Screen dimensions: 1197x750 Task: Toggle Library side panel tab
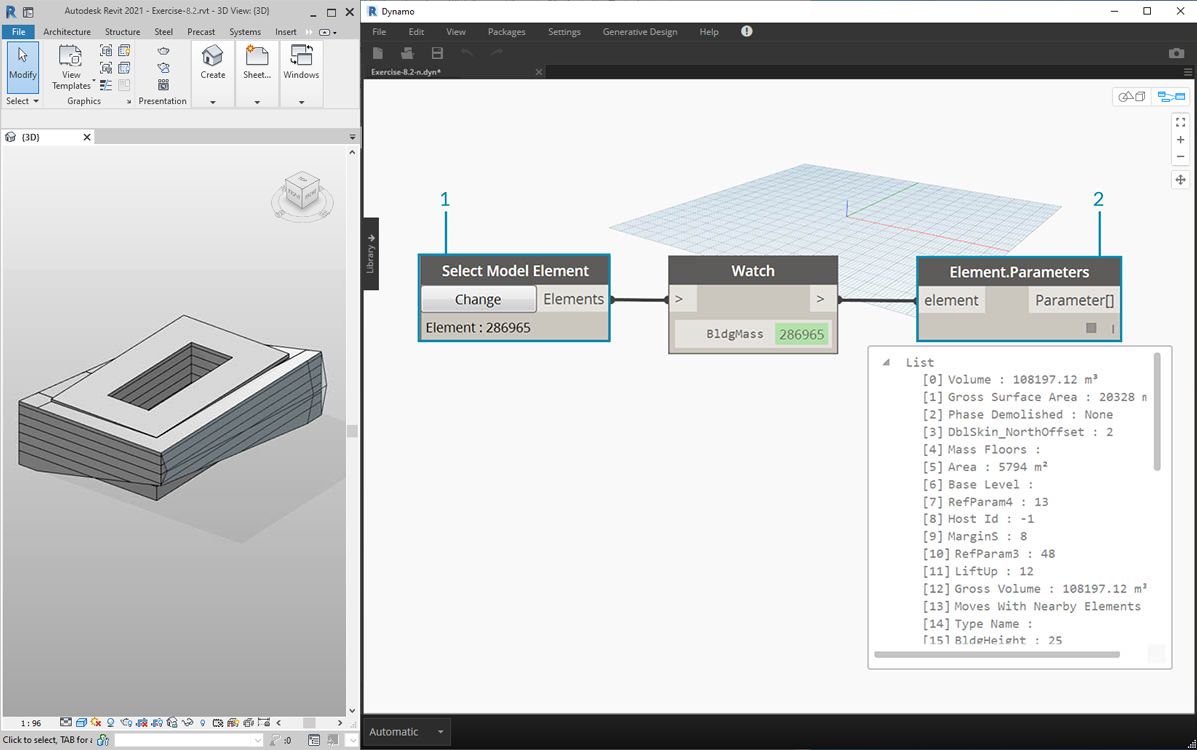pyautogui.click(x=370, y=253)
